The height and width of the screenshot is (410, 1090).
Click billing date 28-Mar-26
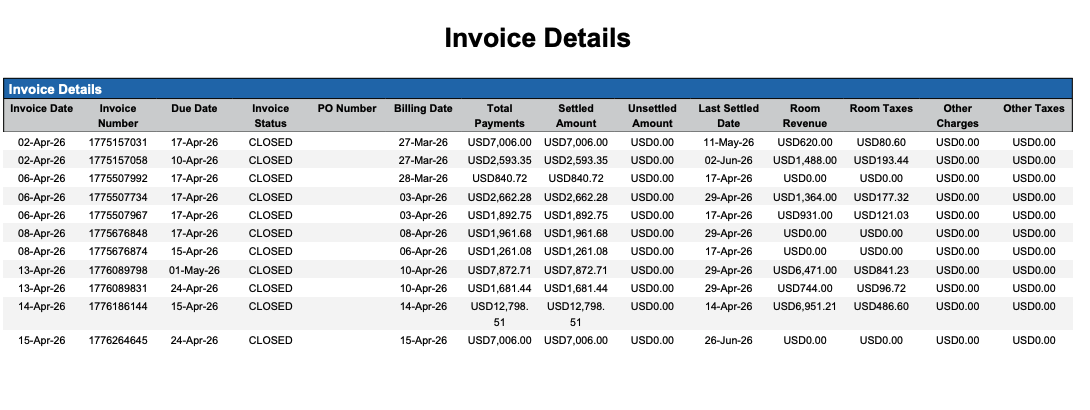click(x=423, y=179)
